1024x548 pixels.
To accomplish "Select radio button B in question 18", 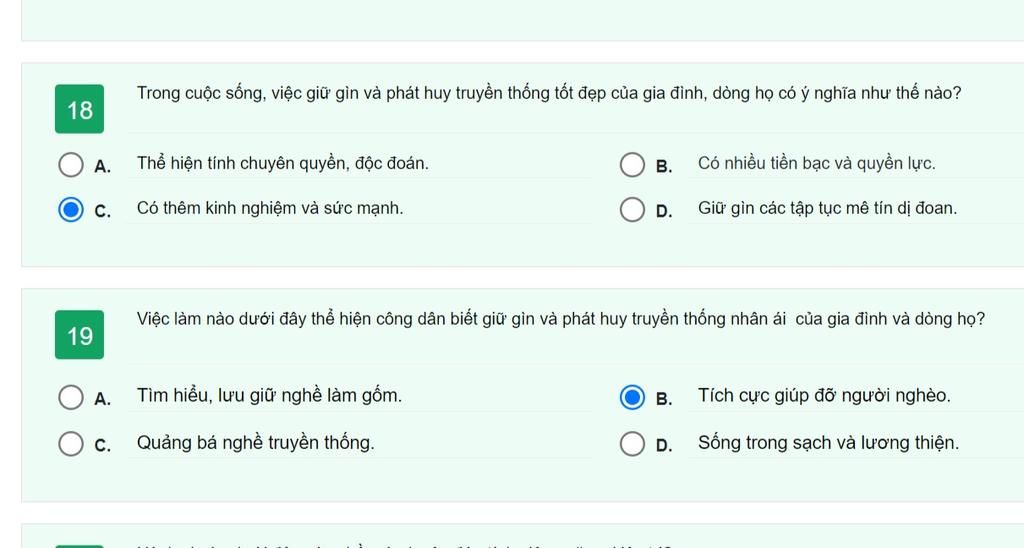I will tap(632, 165).
